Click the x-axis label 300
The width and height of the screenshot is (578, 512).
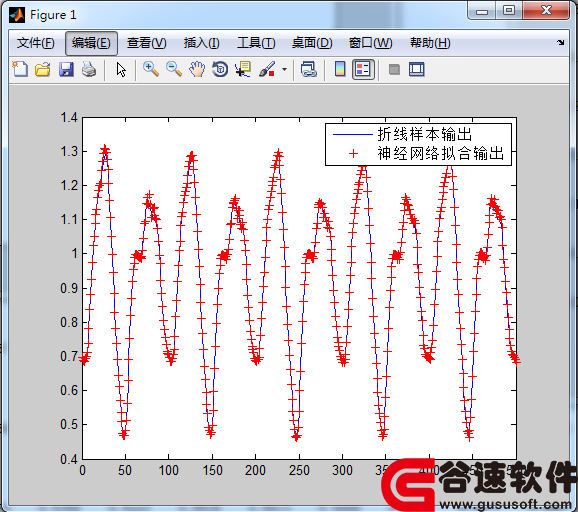342,470
